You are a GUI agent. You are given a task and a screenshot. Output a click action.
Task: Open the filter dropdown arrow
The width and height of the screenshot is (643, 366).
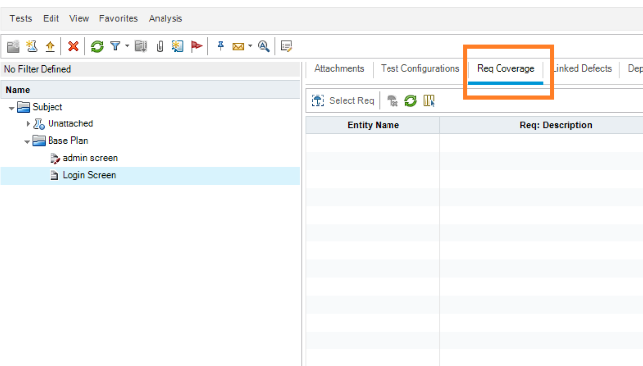(127, 46)
